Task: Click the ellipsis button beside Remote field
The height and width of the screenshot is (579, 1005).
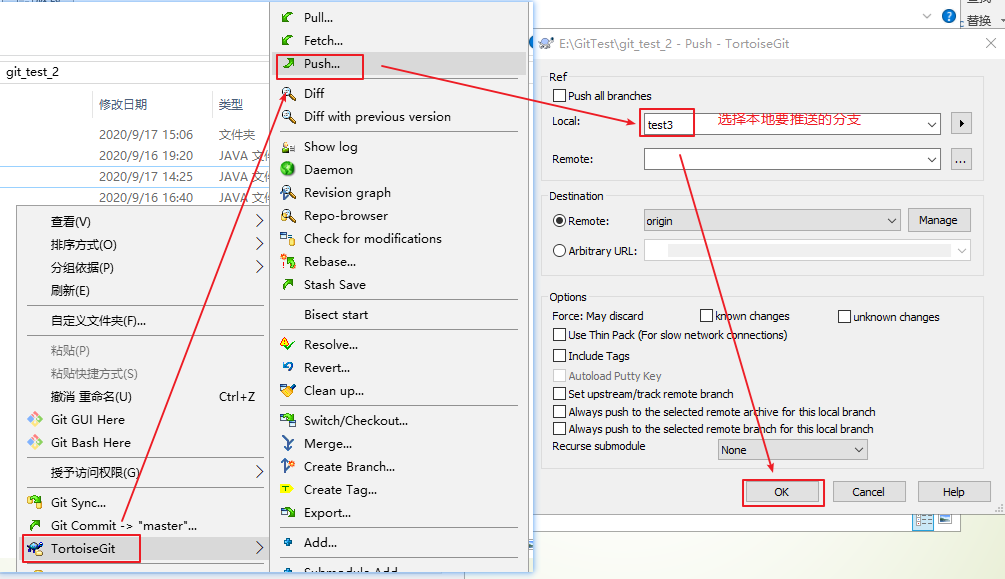Action: coord(960,159)
